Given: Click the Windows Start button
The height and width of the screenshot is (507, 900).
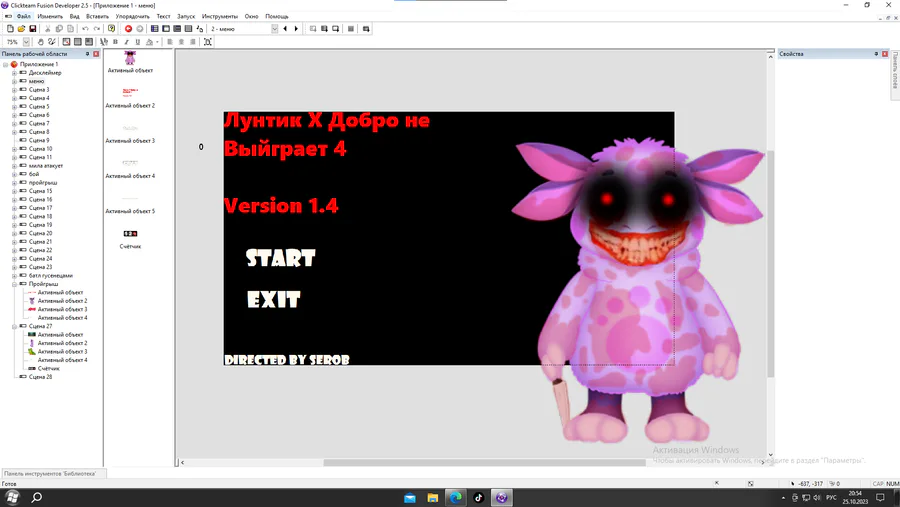Looking at the screenshot, I should (12, 498).
